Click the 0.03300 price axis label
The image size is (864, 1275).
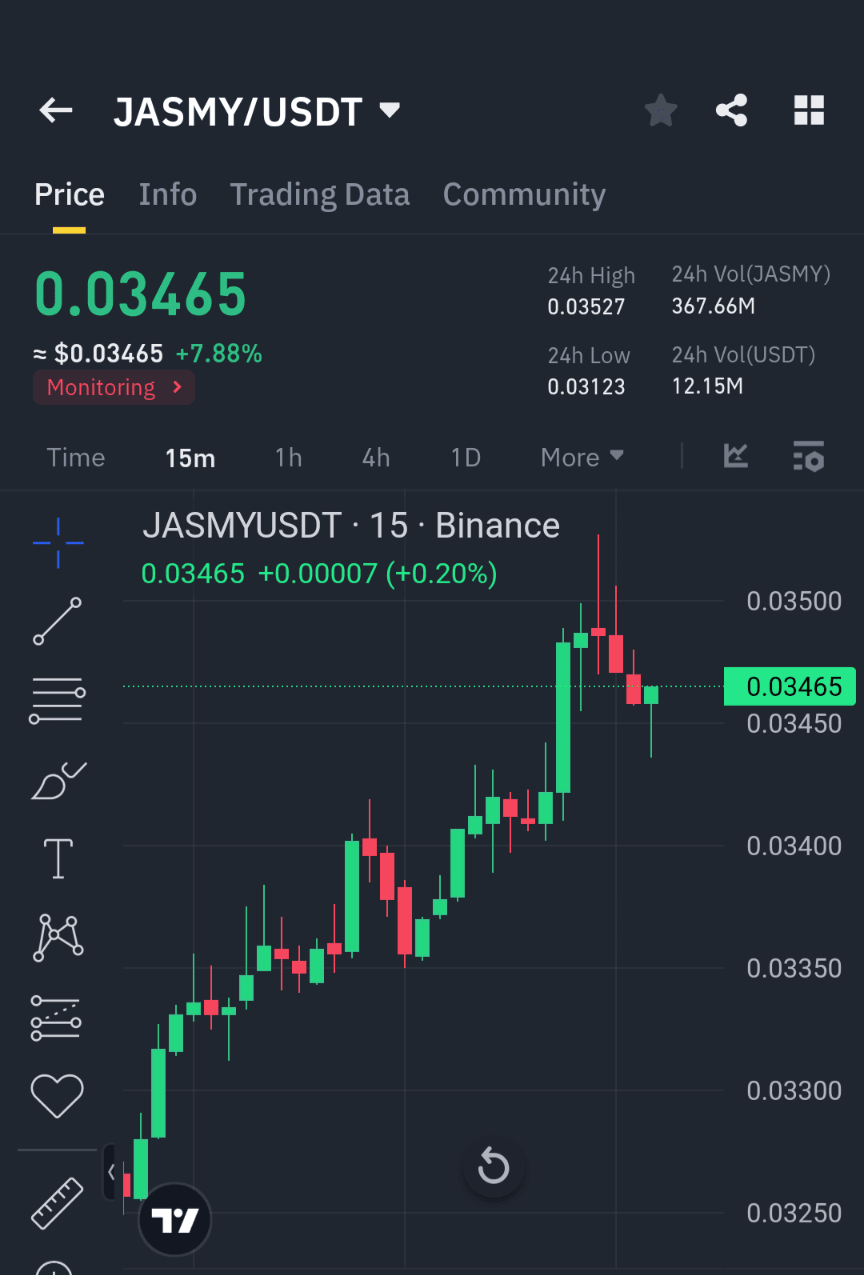click(795, 1090)
